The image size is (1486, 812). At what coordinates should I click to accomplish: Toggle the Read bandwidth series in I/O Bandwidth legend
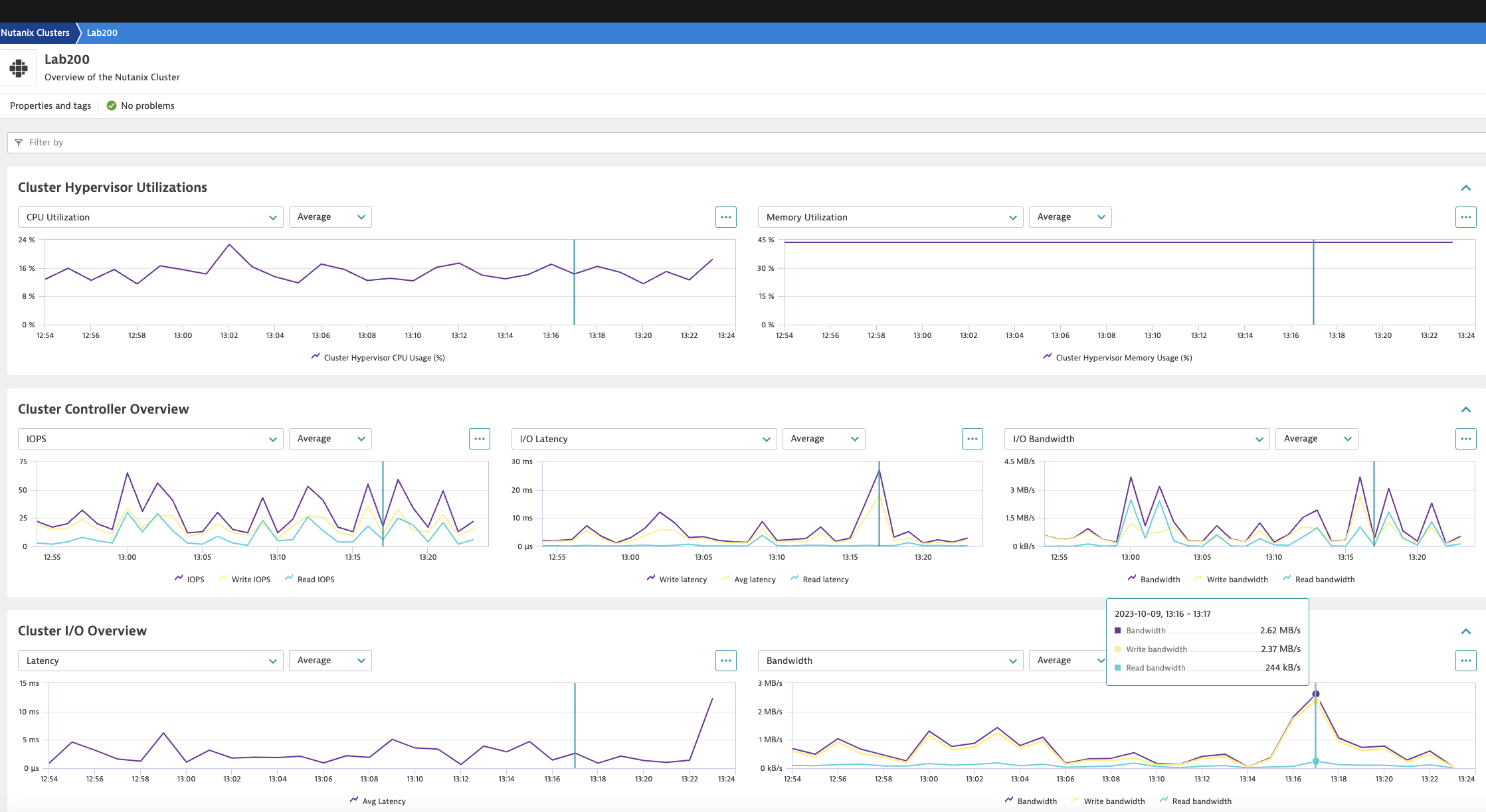tap(1318, 579)
